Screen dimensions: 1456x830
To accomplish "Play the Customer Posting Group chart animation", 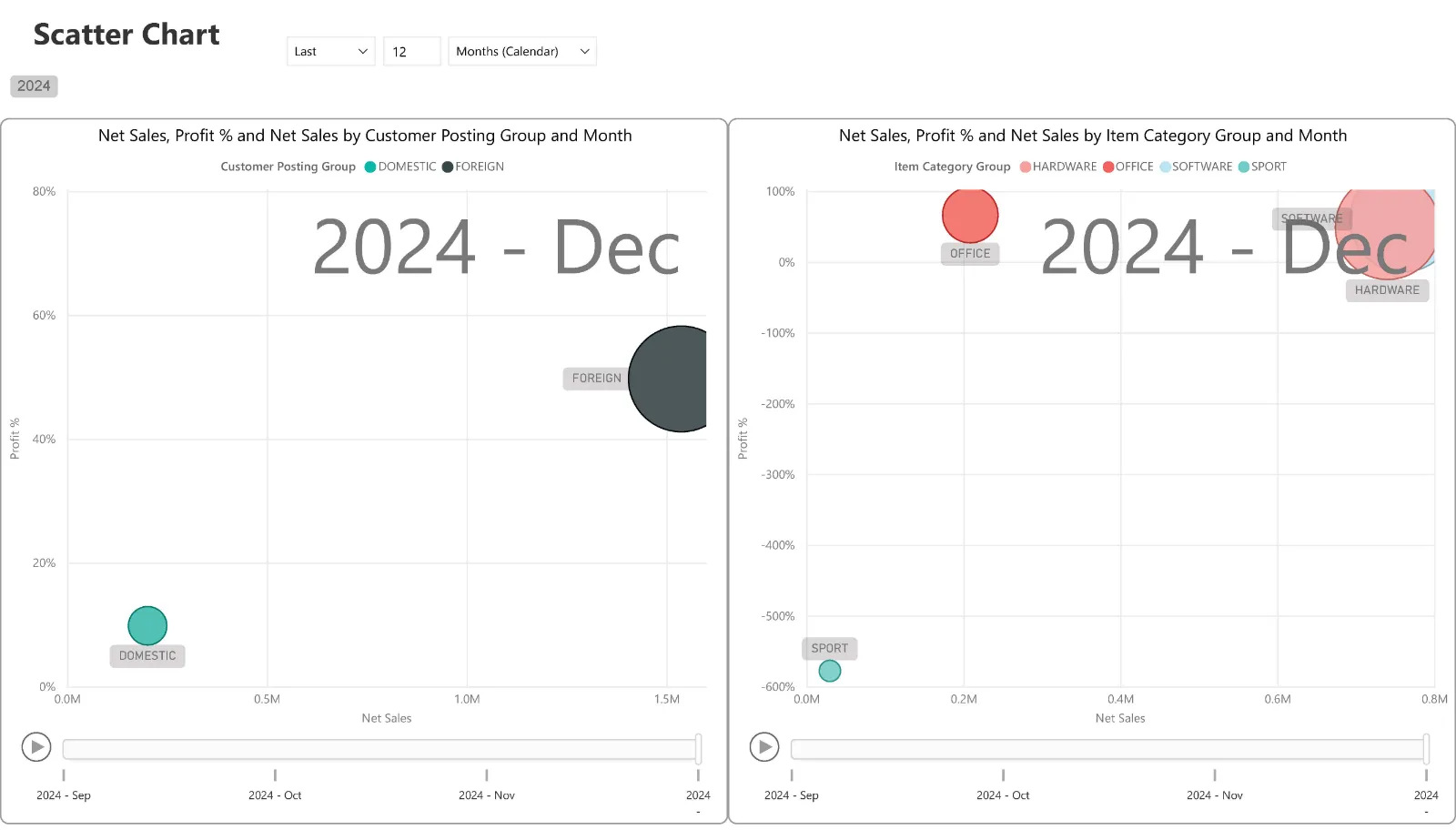I will [x=36, y=747].
